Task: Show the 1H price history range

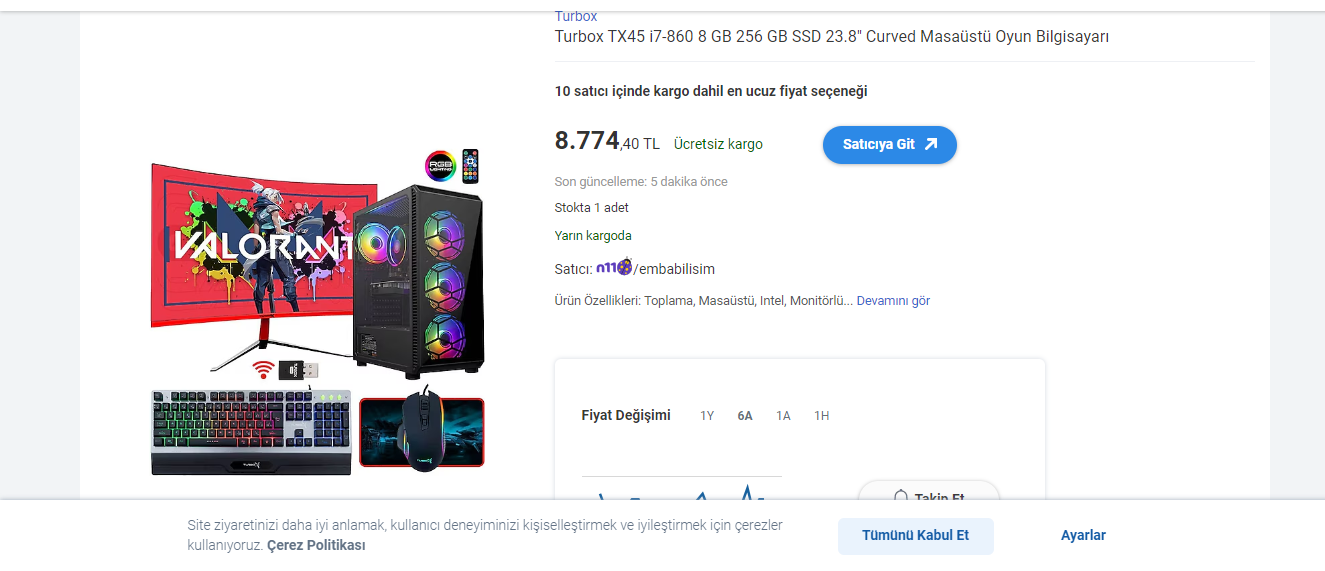Action: pyautogui.click(x=821, y=416)
